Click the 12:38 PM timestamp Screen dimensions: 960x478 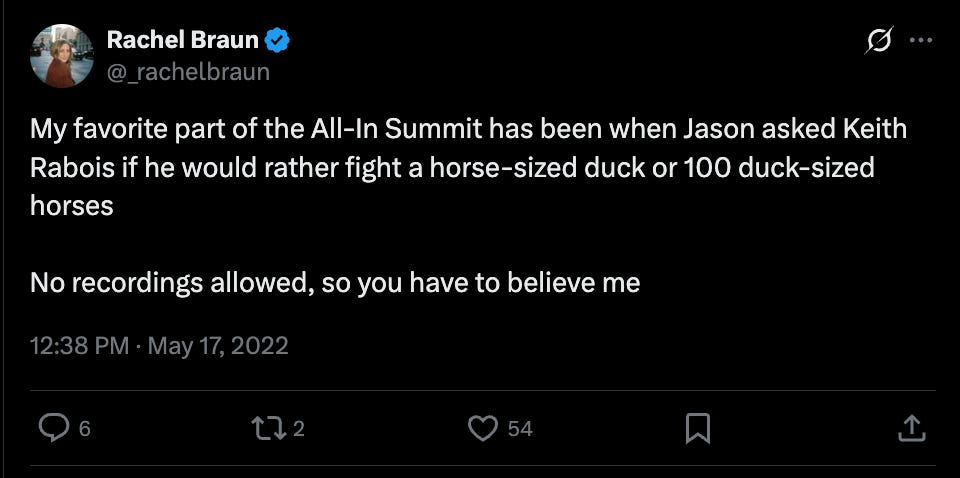[79, 346]
